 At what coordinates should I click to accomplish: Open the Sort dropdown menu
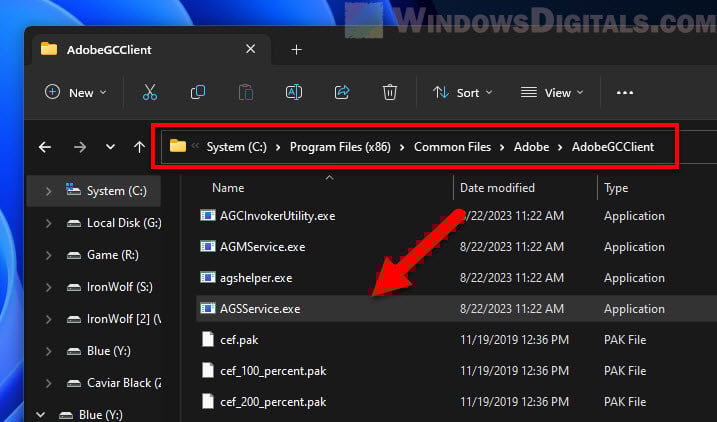(x=463, y=93)
